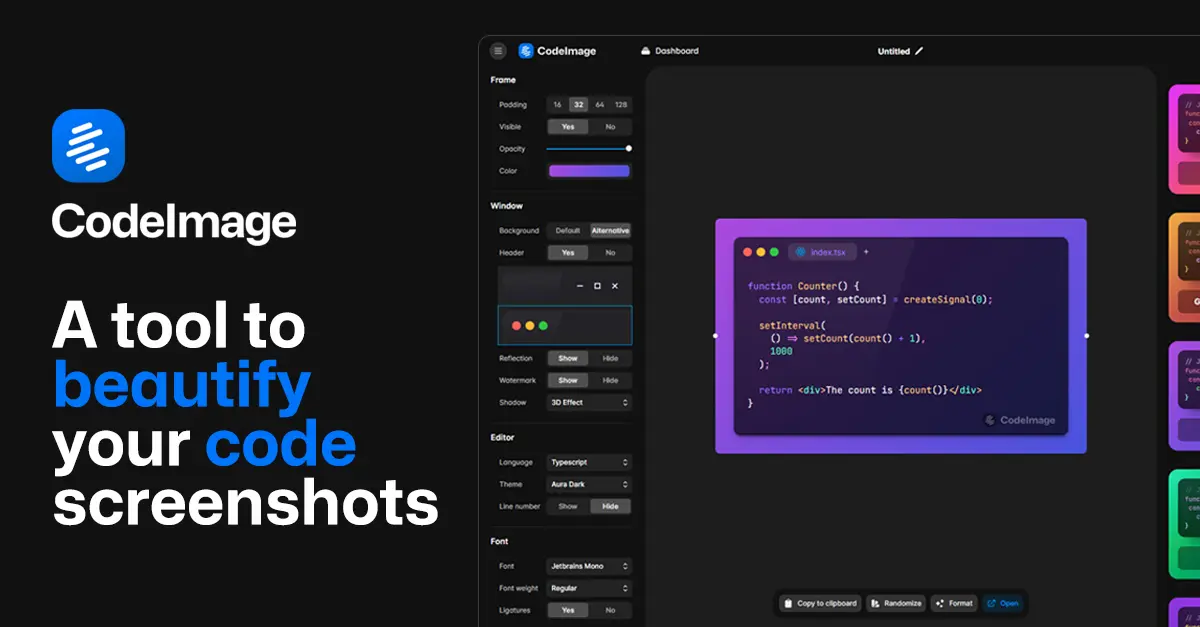Click the Open external link icon
1200x627 pixels.
992,603
